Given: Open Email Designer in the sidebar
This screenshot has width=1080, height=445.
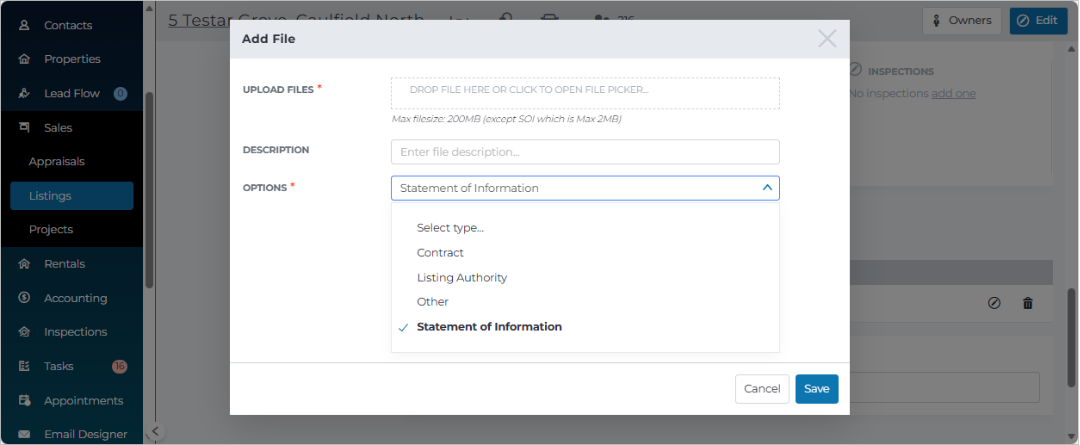Looking at the screenshot, I should tap(85, 435).
